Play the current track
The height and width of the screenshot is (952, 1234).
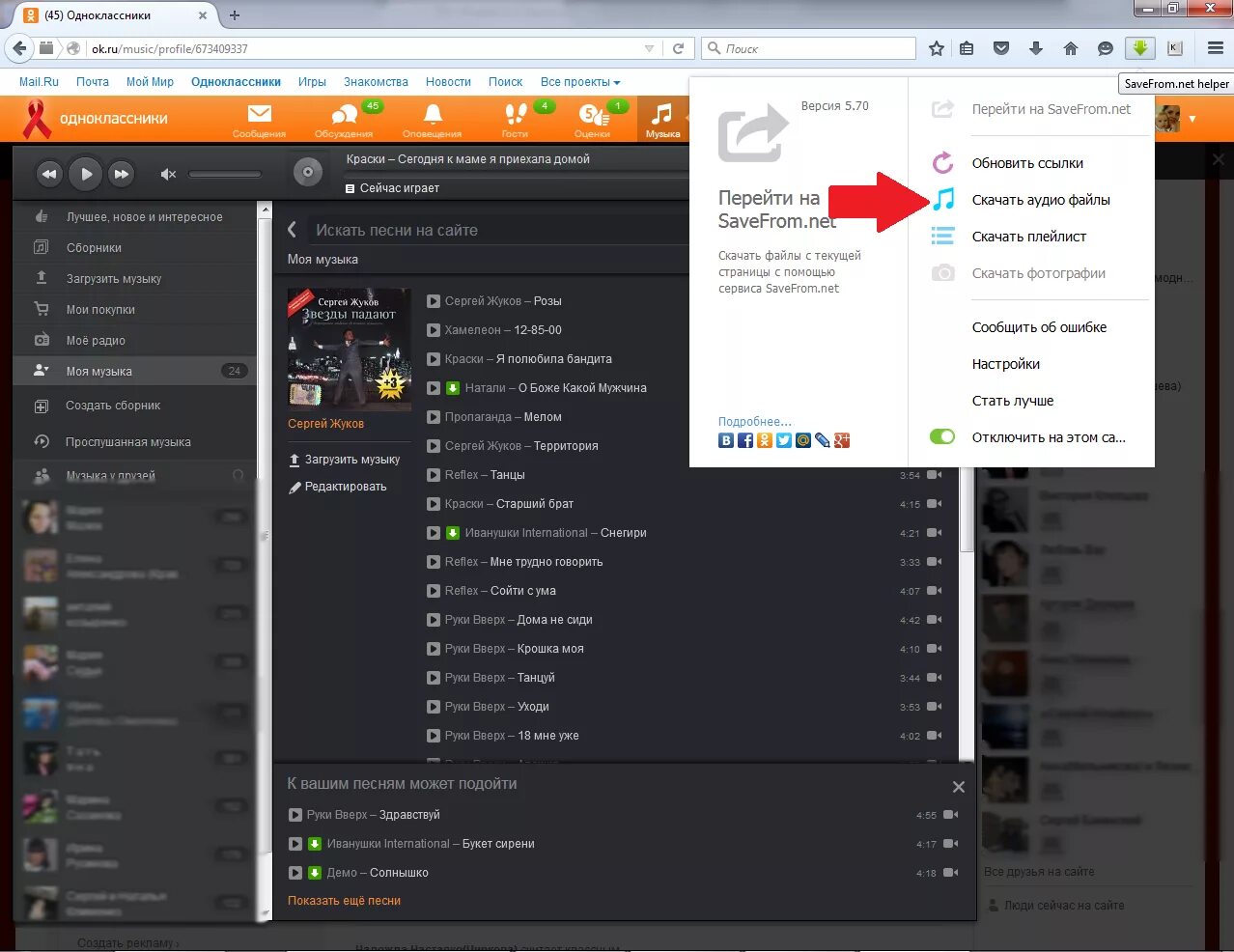86,174
